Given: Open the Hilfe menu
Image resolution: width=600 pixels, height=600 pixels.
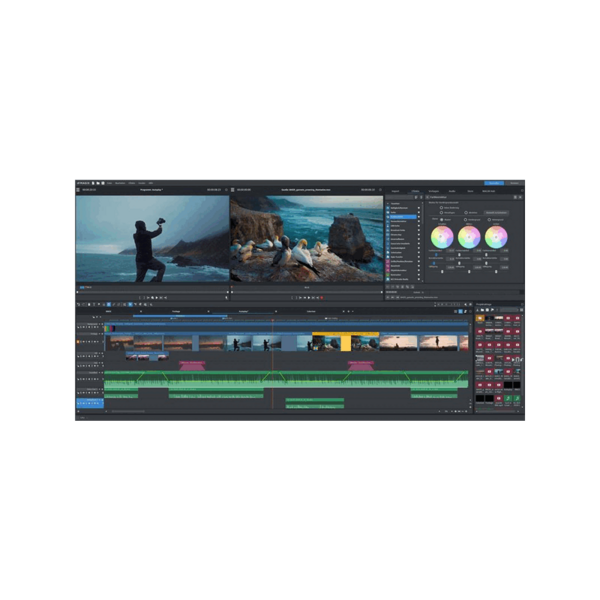Looking at the screenshot, I should point(151,183).
